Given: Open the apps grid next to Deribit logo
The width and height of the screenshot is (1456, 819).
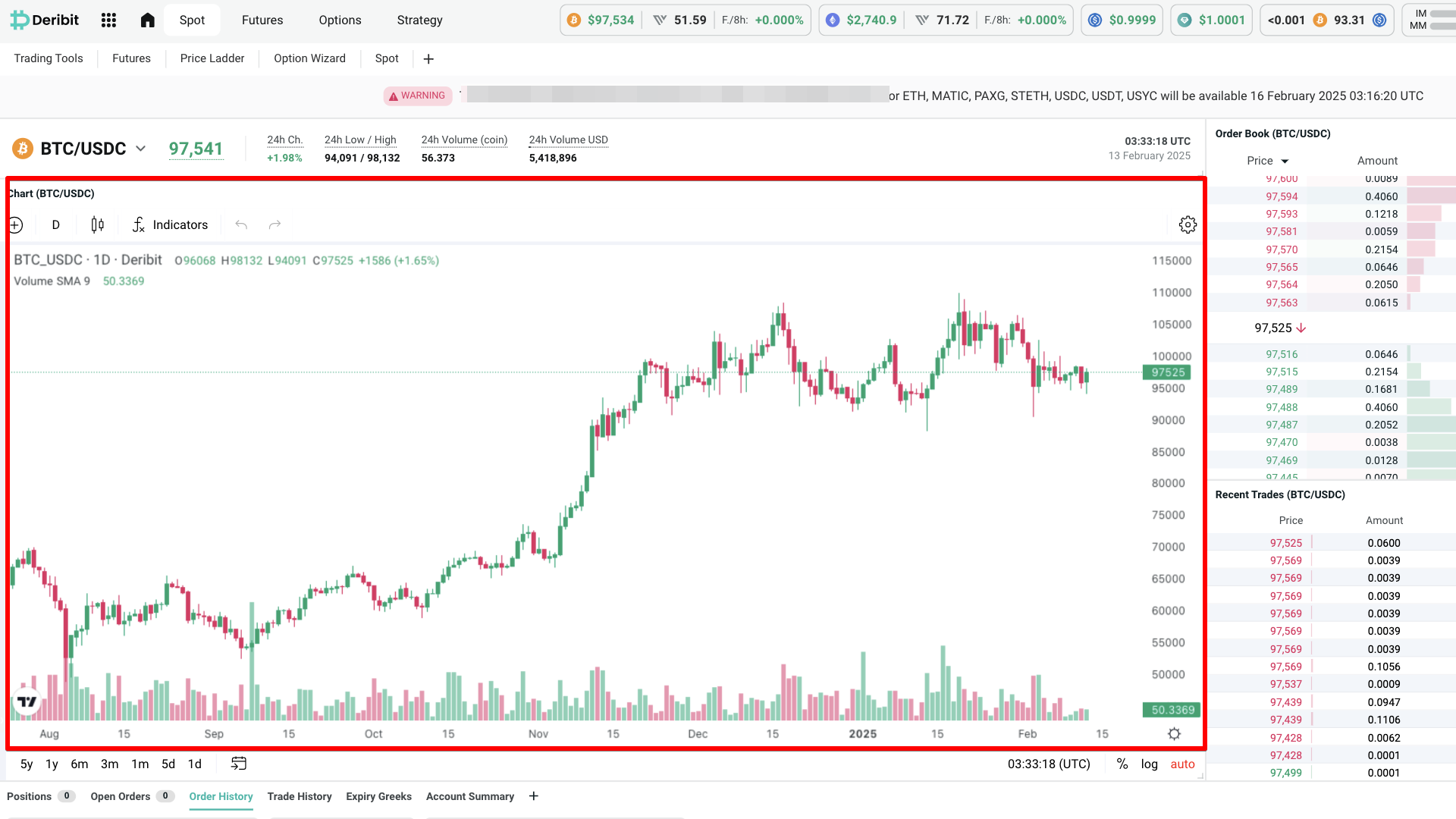Looking at the screenshot, I should coord(108,20).
